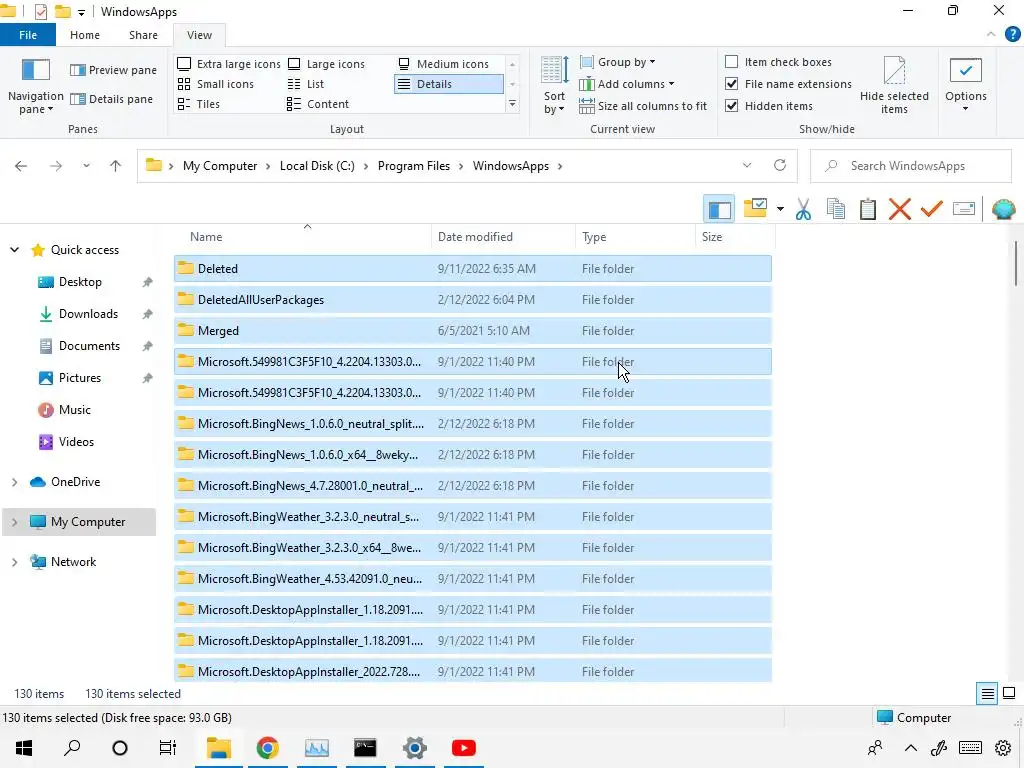1024x768 pixels.
Task: Click the file list vertical scrollbar
Action: tap(1016, 263)
